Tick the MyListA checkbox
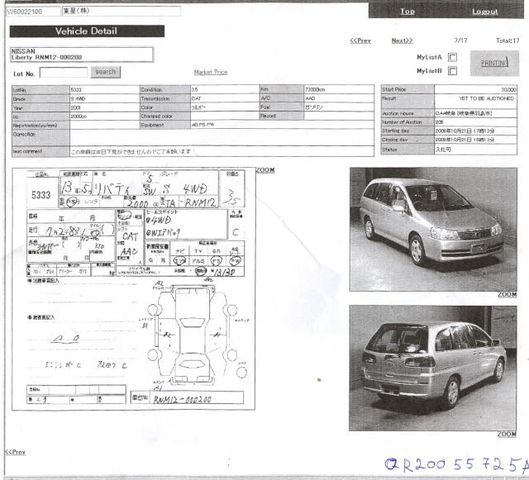Image resolution: width=529 pixels, height=480 pixels. (452, 57)
